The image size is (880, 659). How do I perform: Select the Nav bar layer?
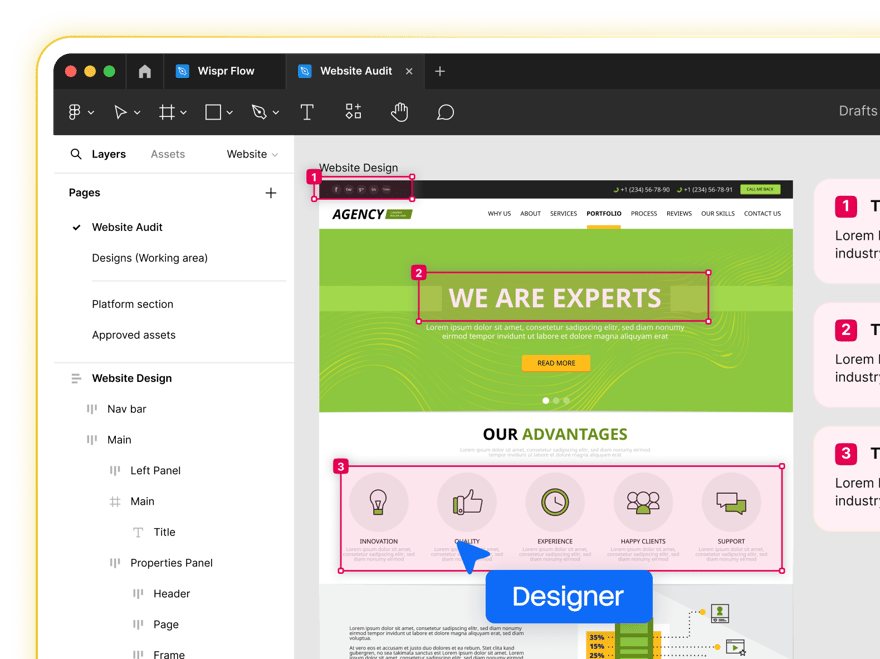tap(127, 409)
